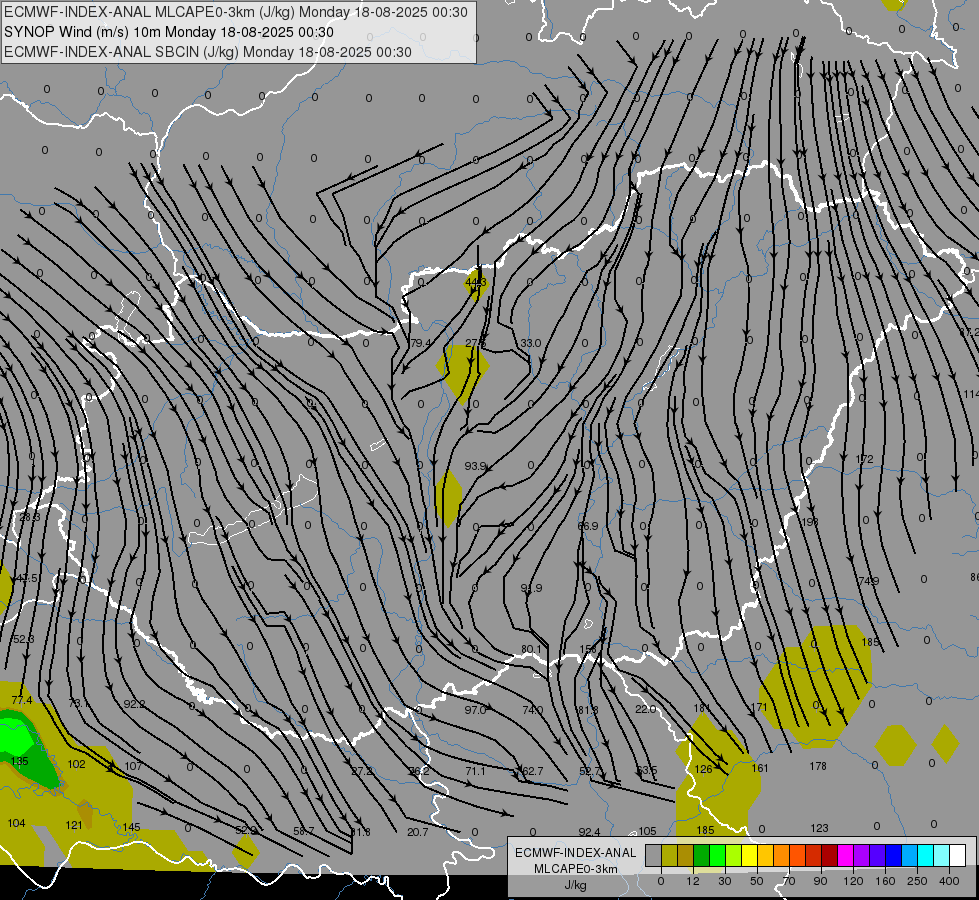Click the 20.7 map value

(418, 832)
